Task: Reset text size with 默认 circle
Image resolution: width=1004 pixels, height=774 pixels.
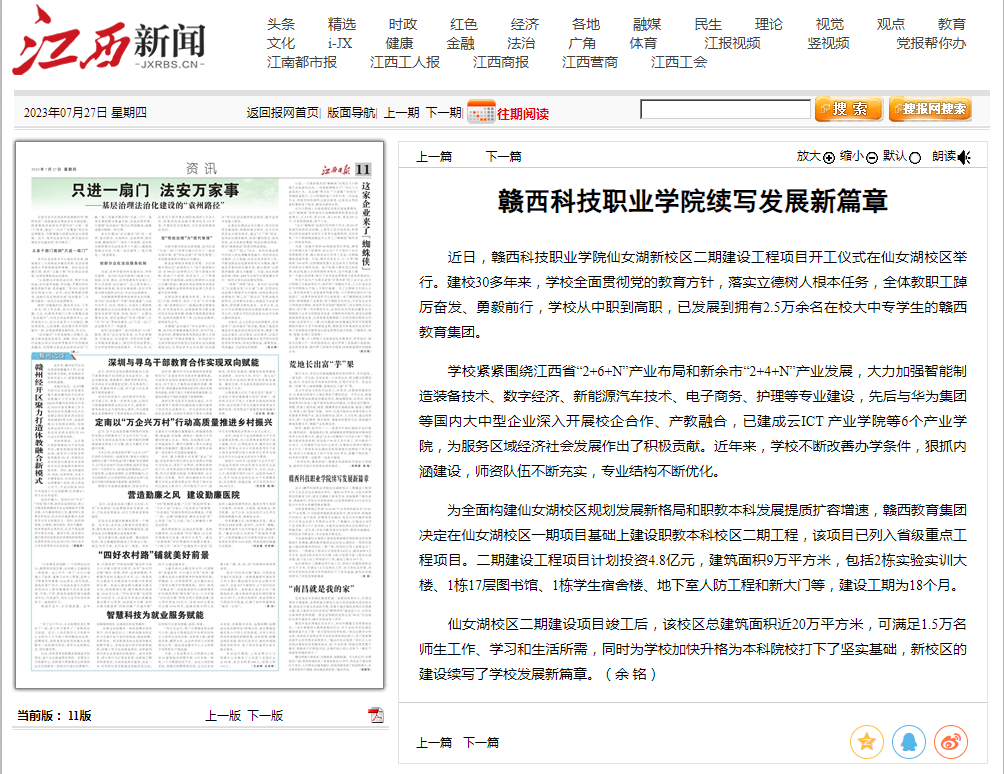Action: [914, 157]
